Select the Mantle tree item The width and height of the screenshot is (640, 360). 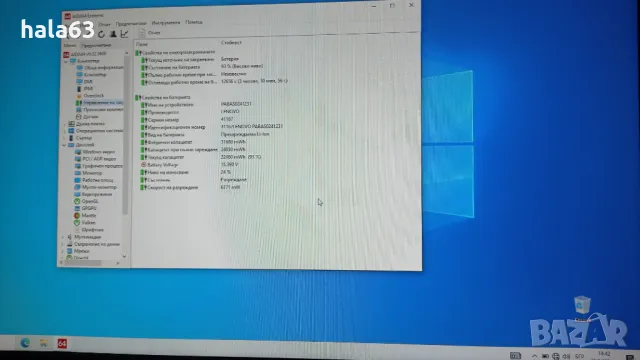click(85, 216)
